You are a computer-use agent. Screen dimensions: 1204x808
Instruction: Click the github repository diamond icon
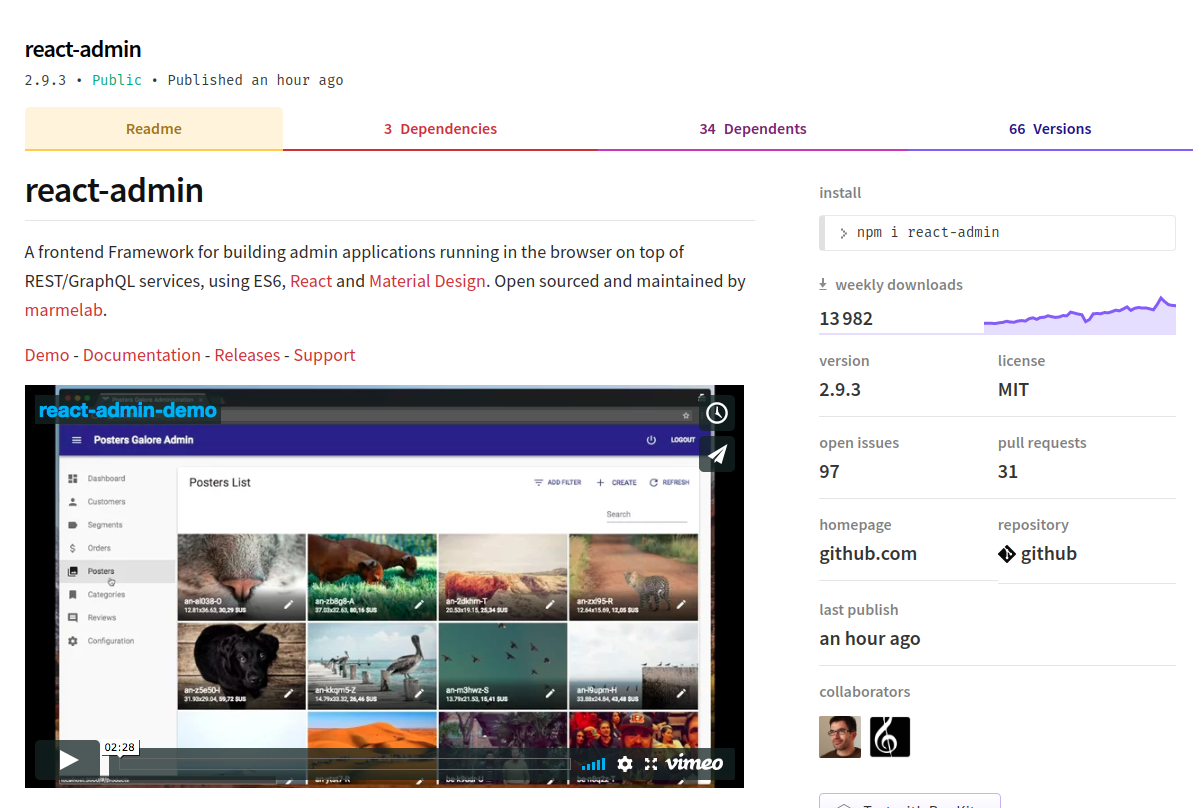tap(1007, 554)
